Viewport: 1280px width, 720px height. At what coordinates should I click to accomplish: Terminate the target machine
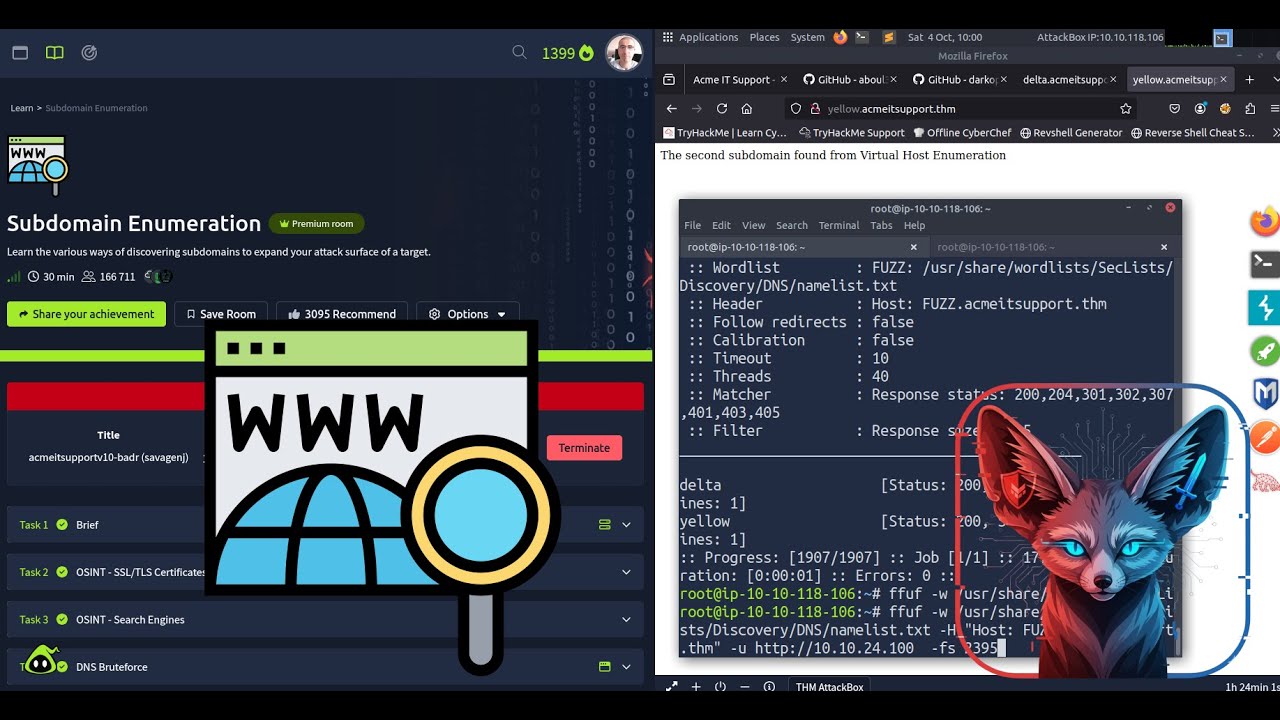coord(584,448)
